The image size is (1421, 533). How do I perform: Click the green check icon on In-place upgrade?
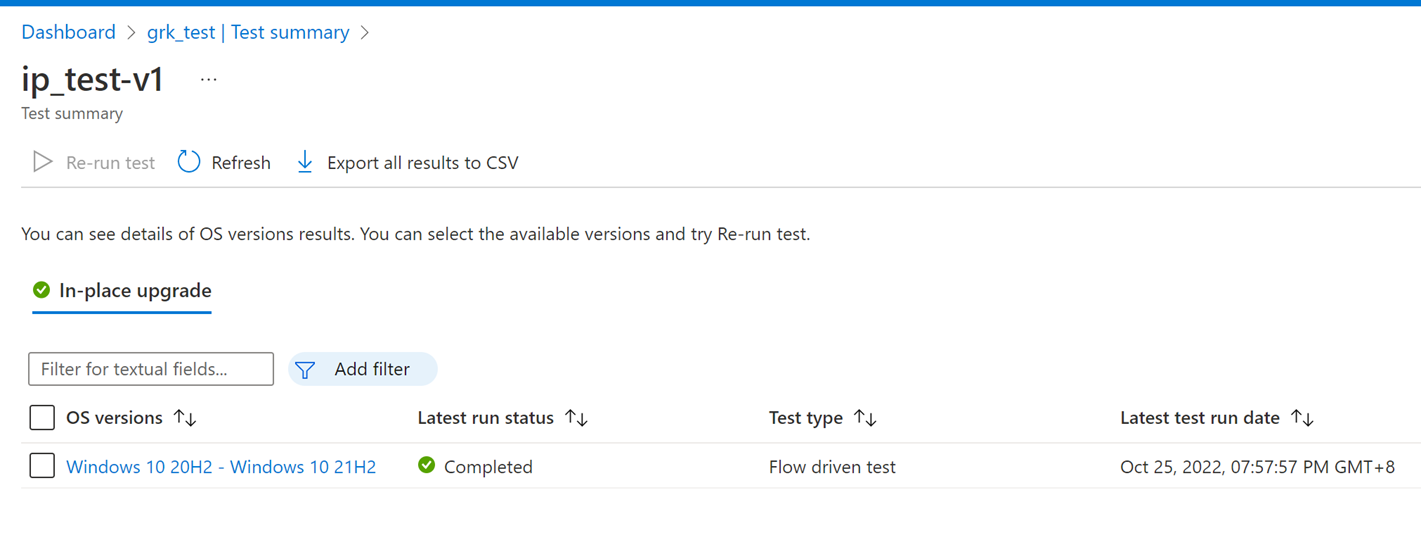pyautogui.click(x=41, y=290)
